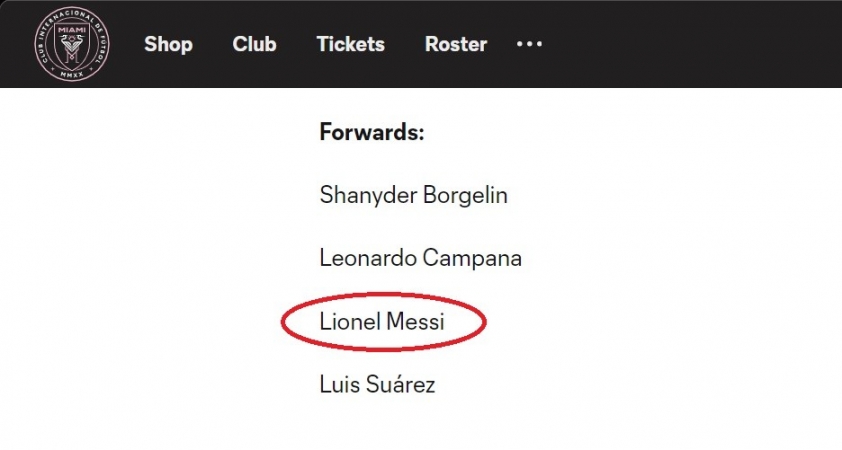
Task: Select the last forward, Suárez
Action: 377,384
